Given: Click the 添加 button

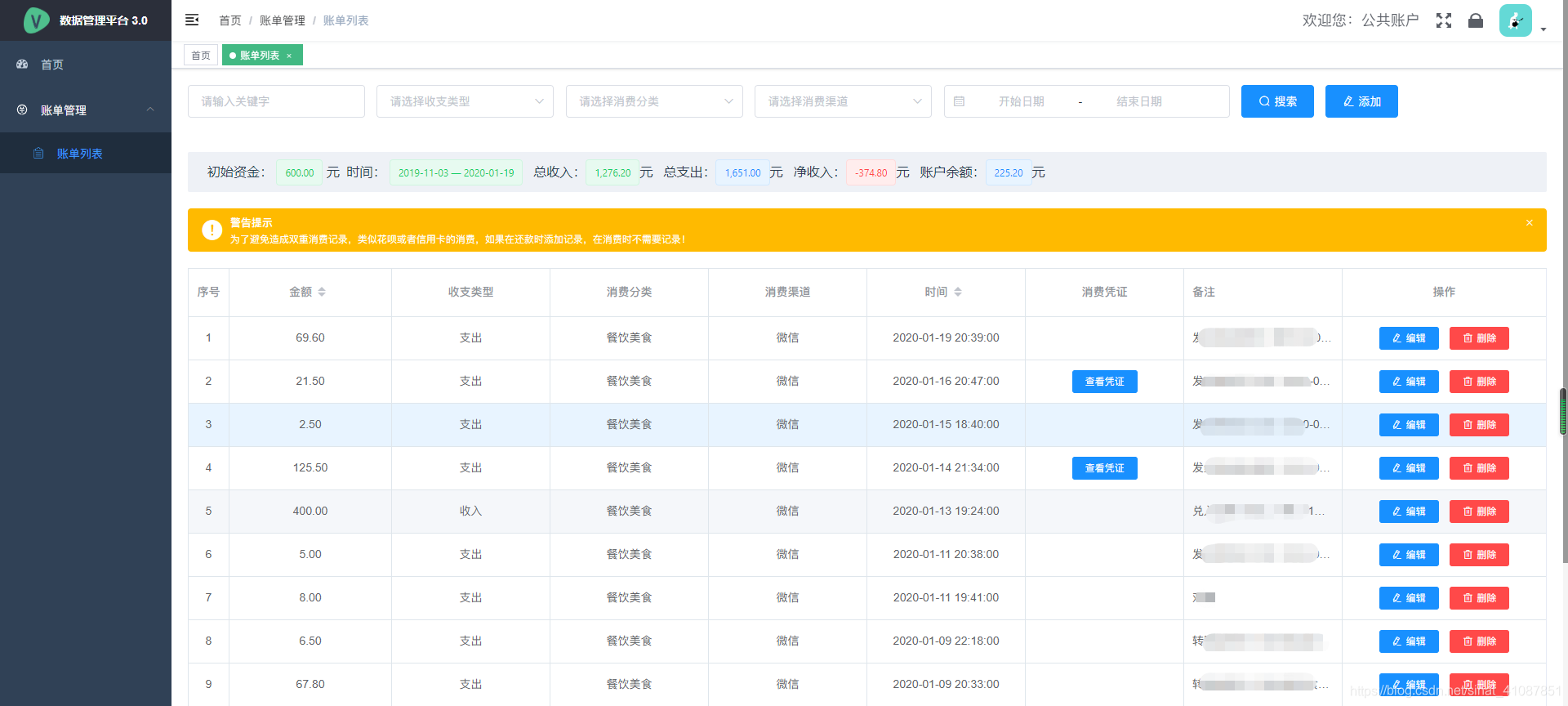Looking at the screenshot, I should click(x=1361, y=101).
